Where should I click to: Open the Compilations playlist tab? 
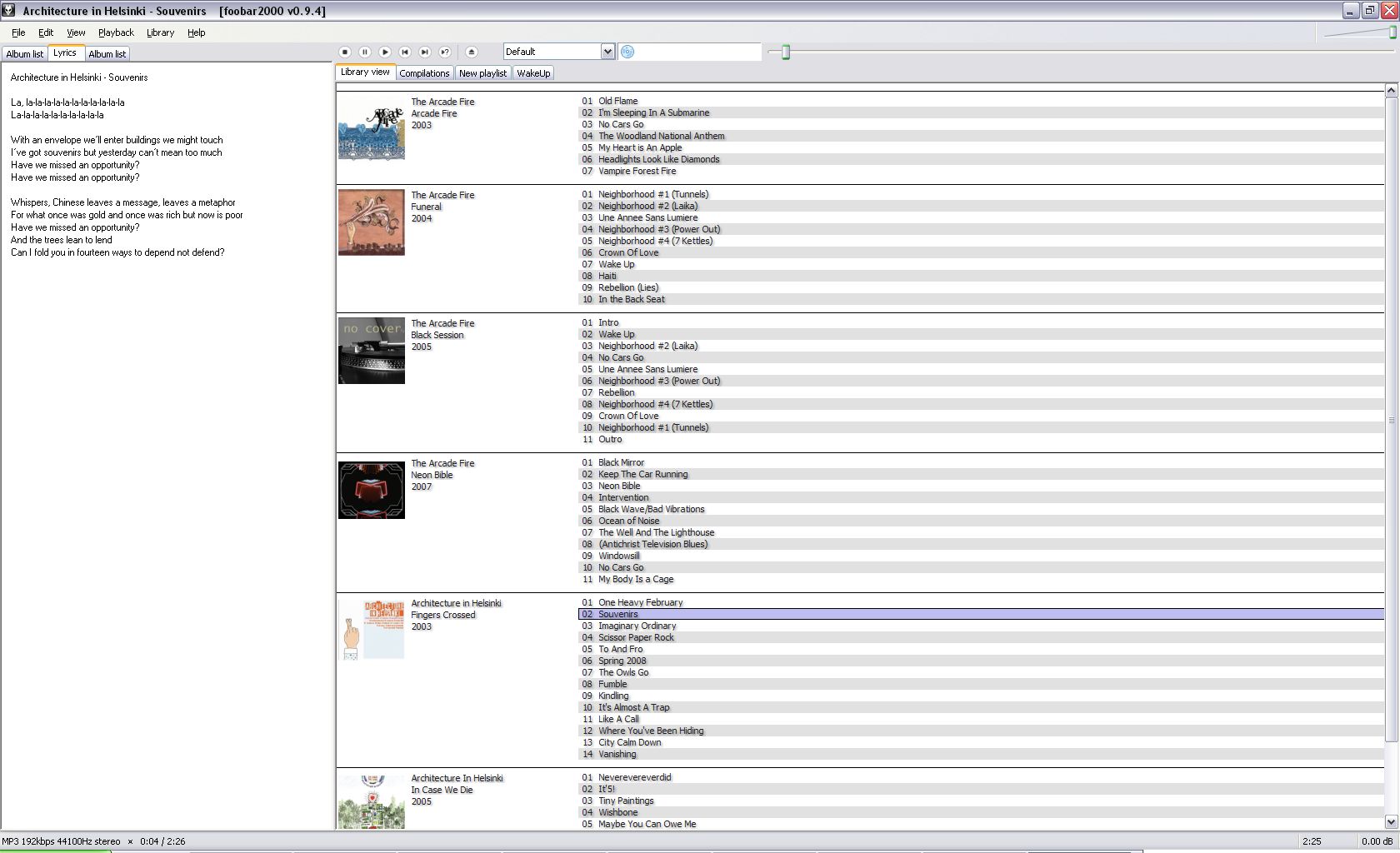pyautogui.click(x=424, y=73)
